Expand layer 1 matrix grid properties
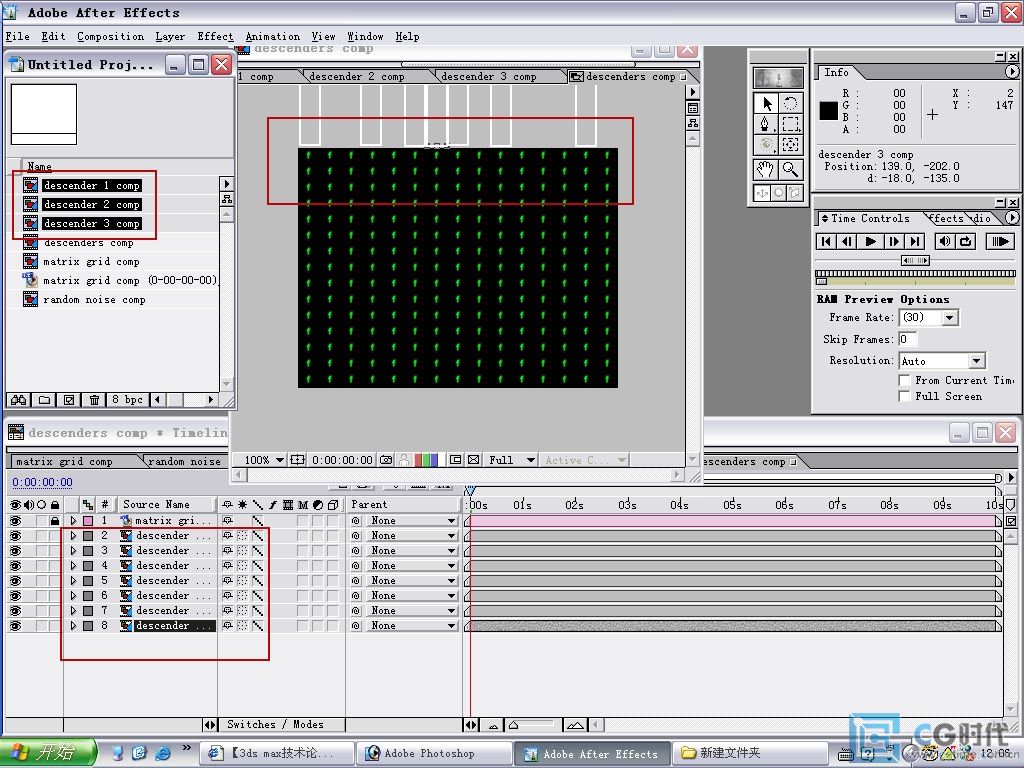This screenshot has height=768, width=1024. pyautogui.click(x=73, y=520)
